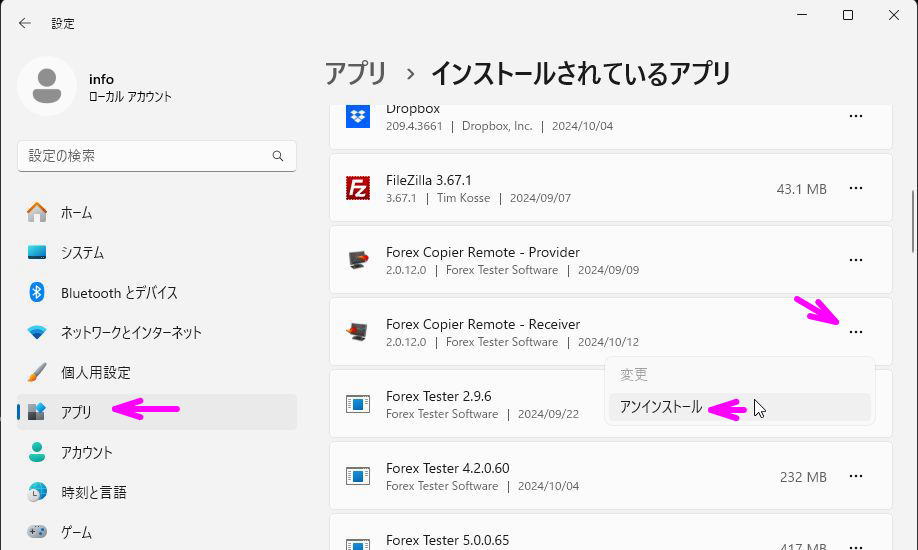Viewport: 918px width, 550px height.
Task: Click the 232 MB size value
Action: 803,477
